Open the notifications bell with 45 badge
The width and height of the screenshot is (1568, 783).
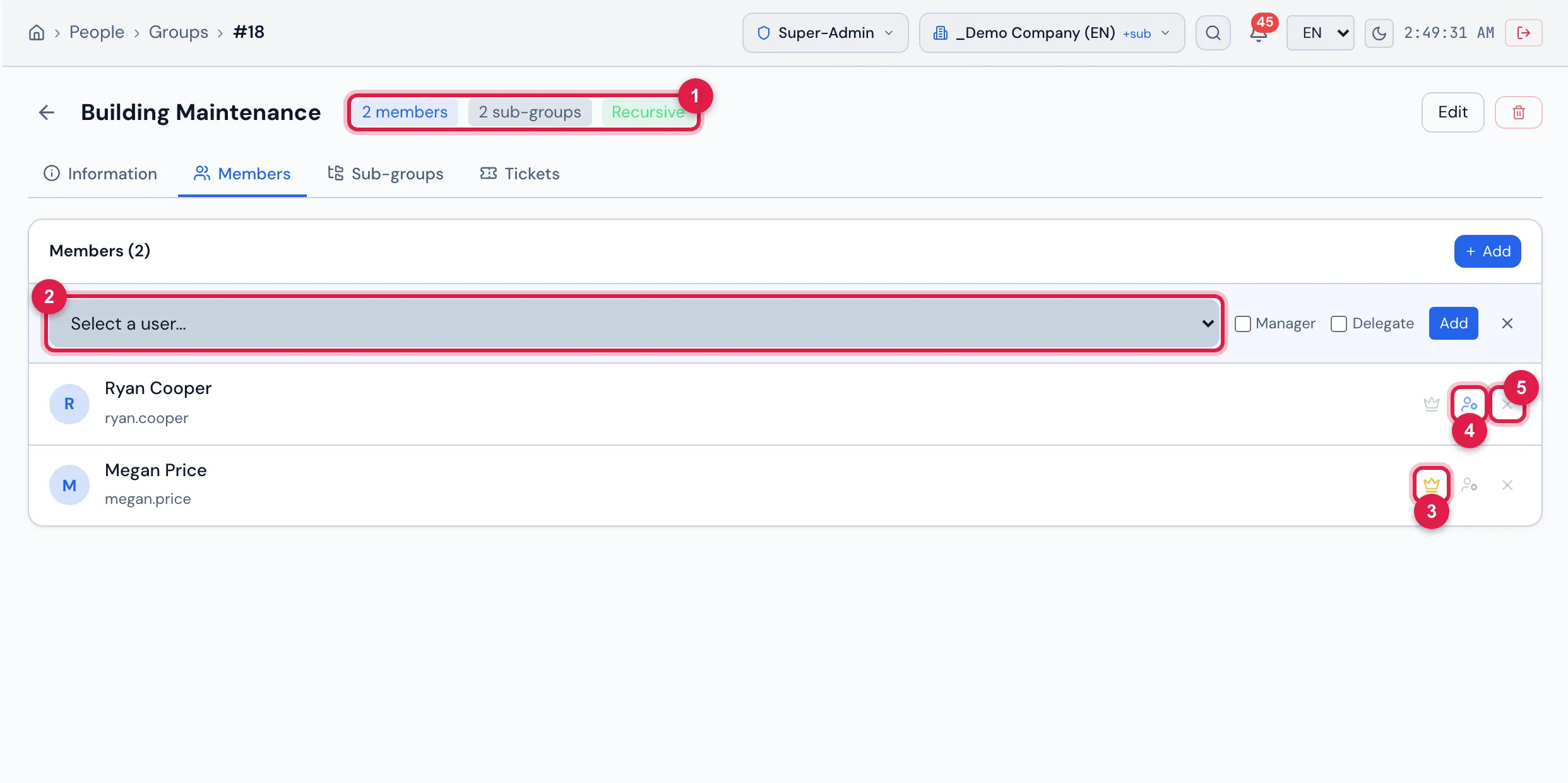(x=1258, y=33)
